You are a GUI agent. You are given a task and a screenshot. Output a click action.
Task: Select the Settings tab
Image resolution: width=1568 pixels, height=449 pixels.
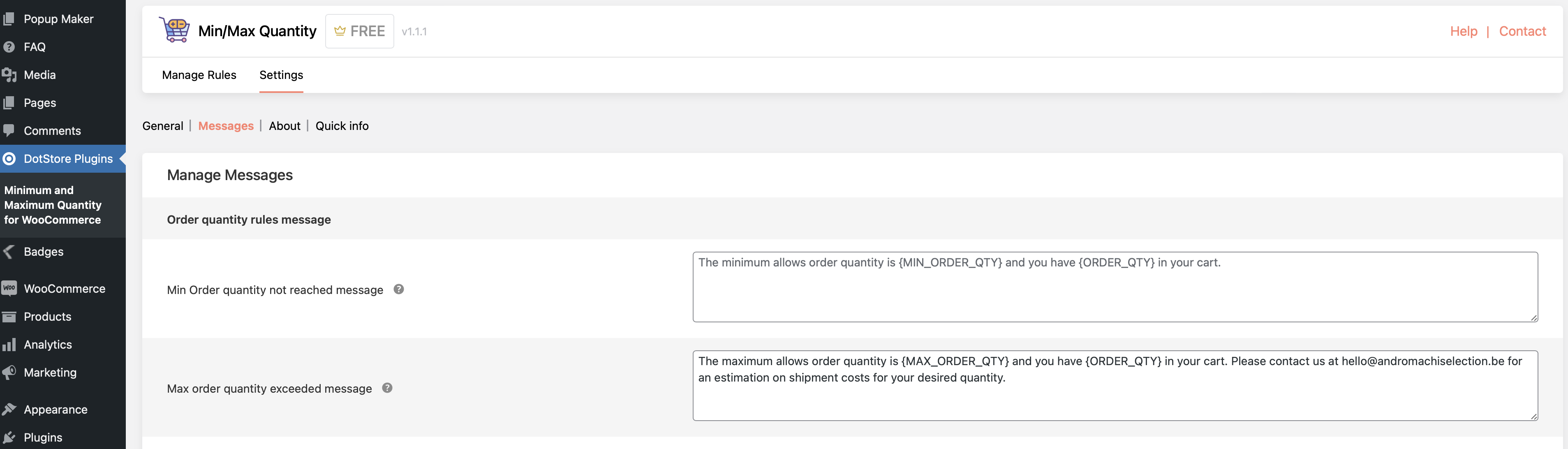[281, 75]
